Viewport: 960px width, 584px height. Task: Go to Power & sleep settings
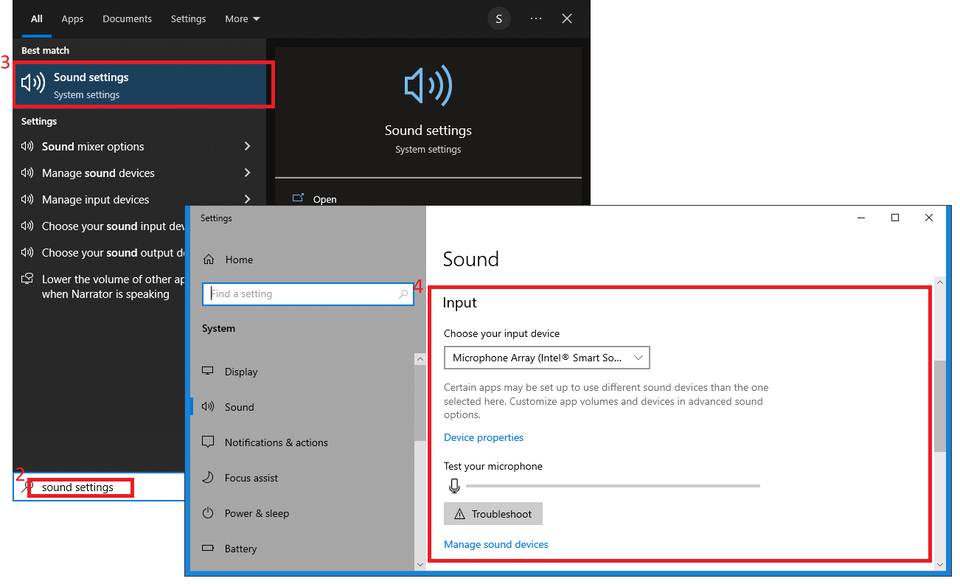pos(256,514)
